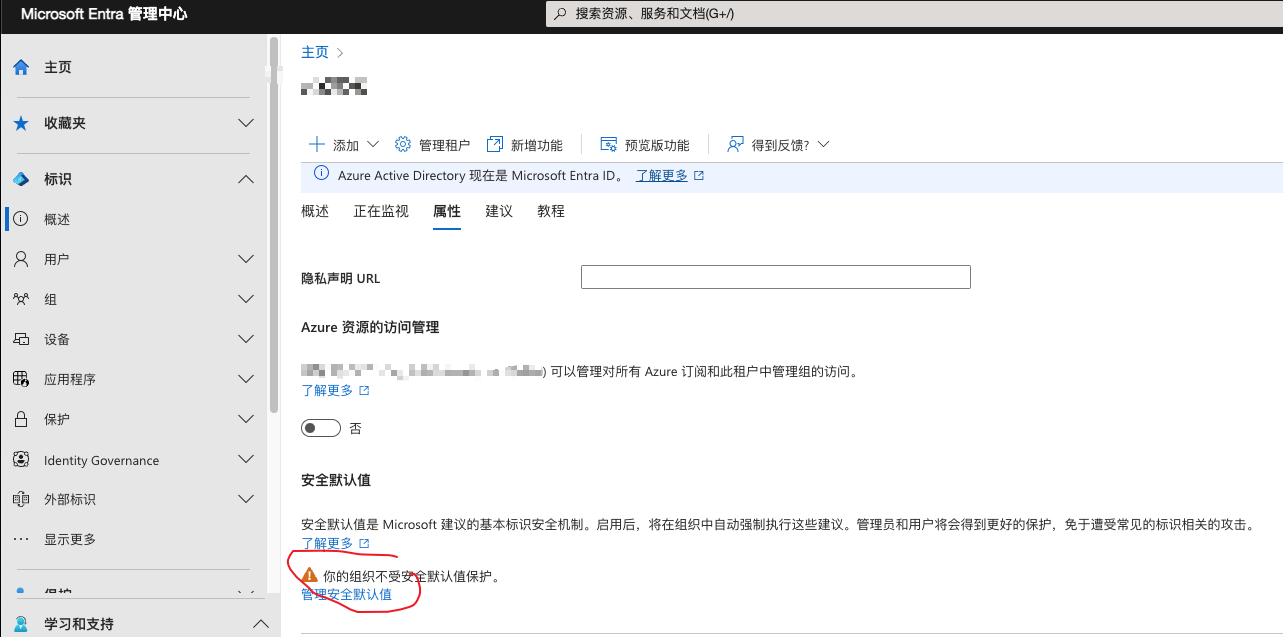Click the 管理租户 gear icon
Image resolution: width=1283 pixels, height=637 pixels.
tap(403, 144)
